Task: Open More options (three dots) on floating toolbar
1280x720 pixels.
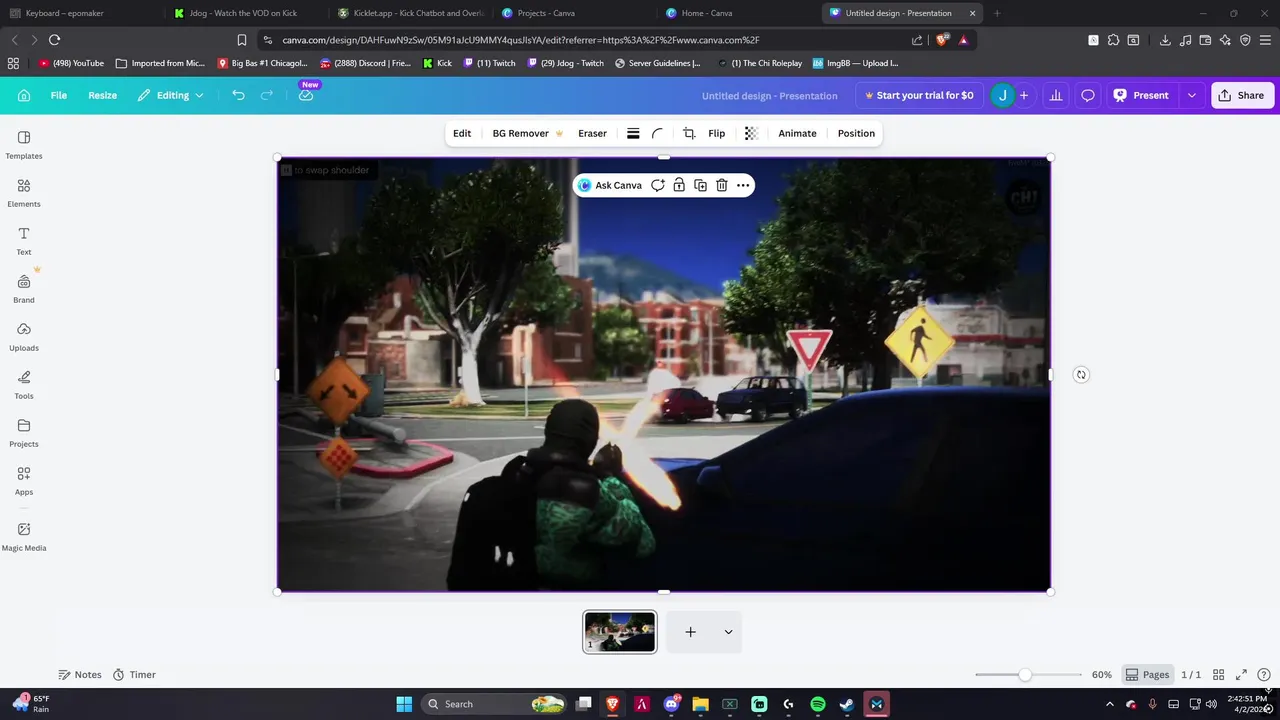Action: click(x=743, y=185)
